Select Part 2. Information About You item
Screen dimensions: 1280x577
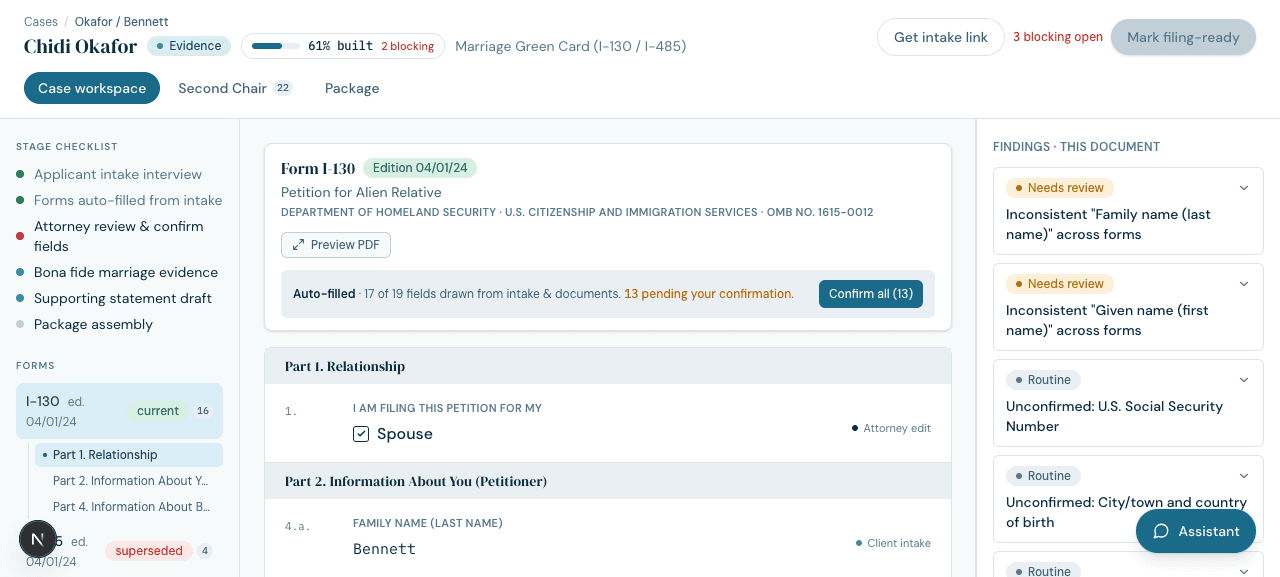point(129,481)
